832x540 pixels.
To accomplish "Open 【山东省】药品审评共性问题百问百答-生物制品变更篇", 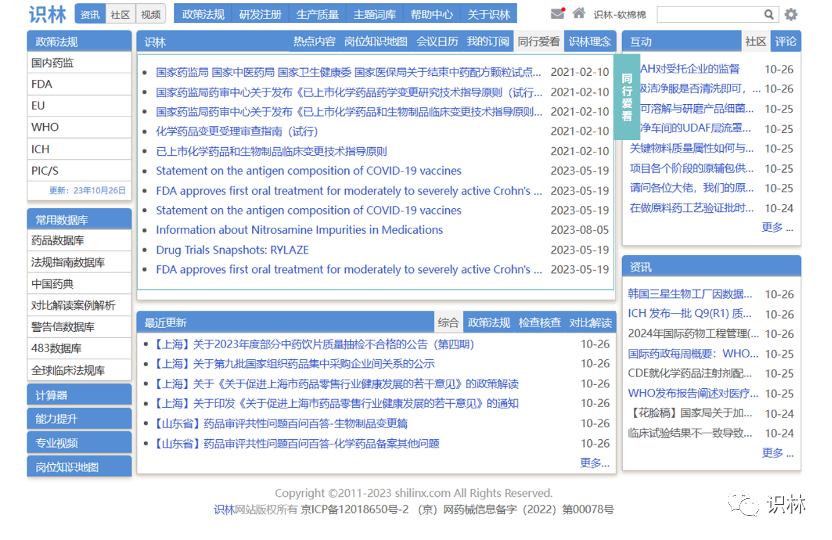I will click(x=280, y=423).
